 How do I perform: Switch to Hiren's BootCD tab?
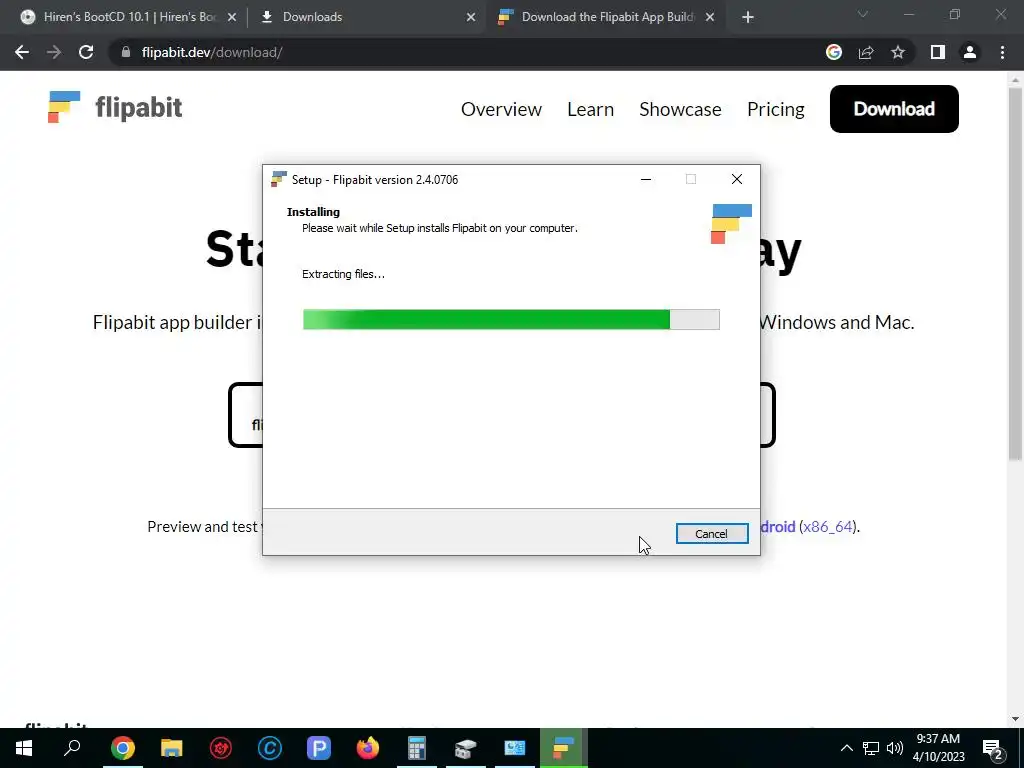coord(129,17)
